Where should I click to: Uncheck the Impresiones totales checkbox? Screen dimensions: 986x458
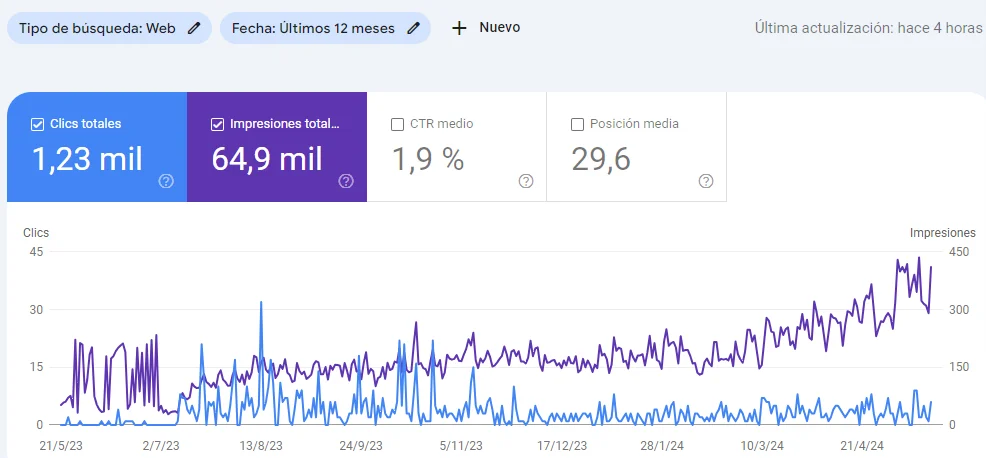coord(218,124)
